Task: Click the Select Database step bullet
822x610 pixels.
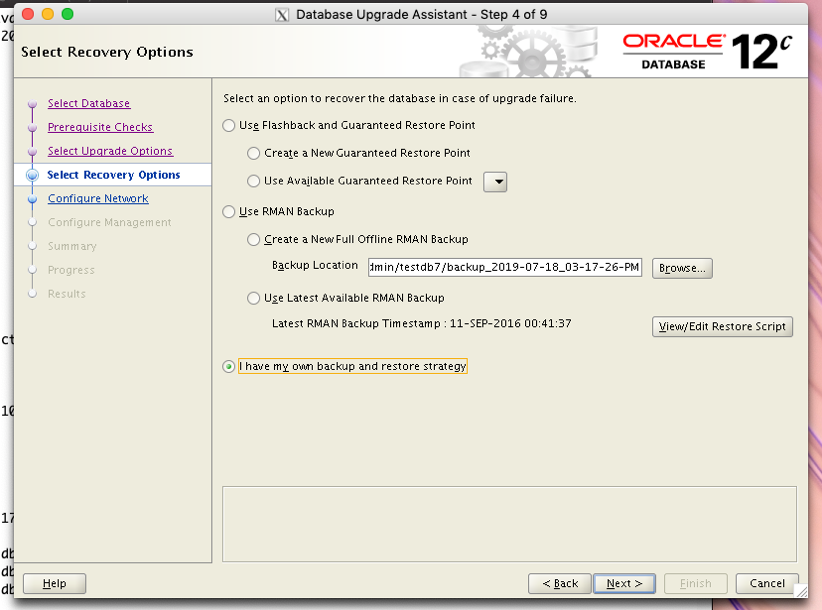Action: 33,104
